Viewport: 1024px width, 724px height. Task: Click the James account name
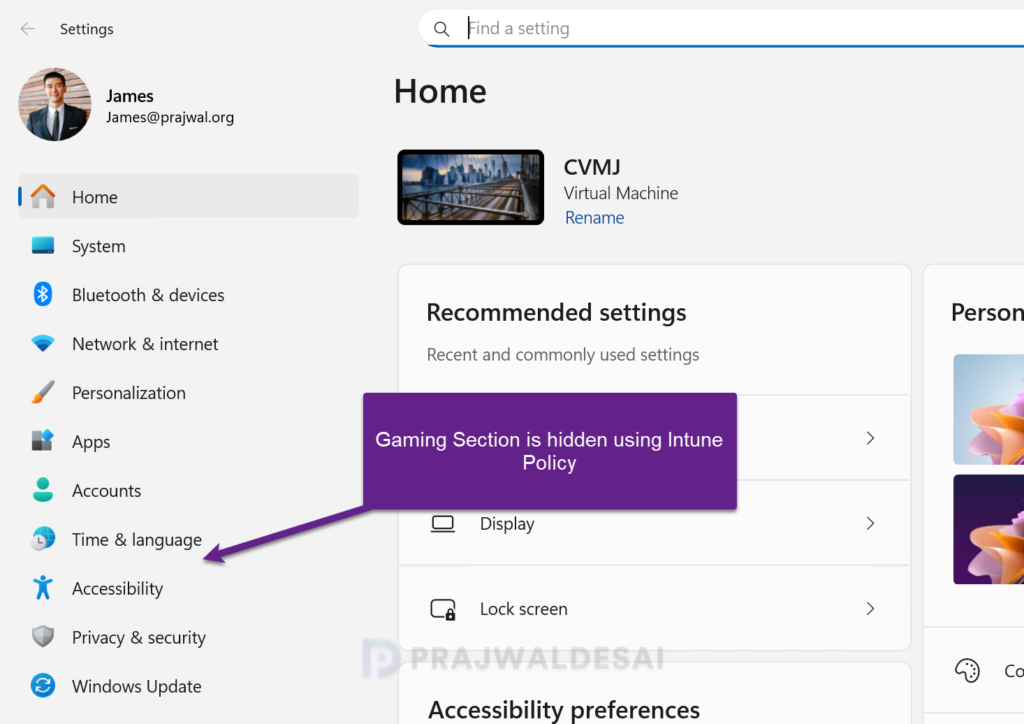pyautogui.click(x=130, y=96)
